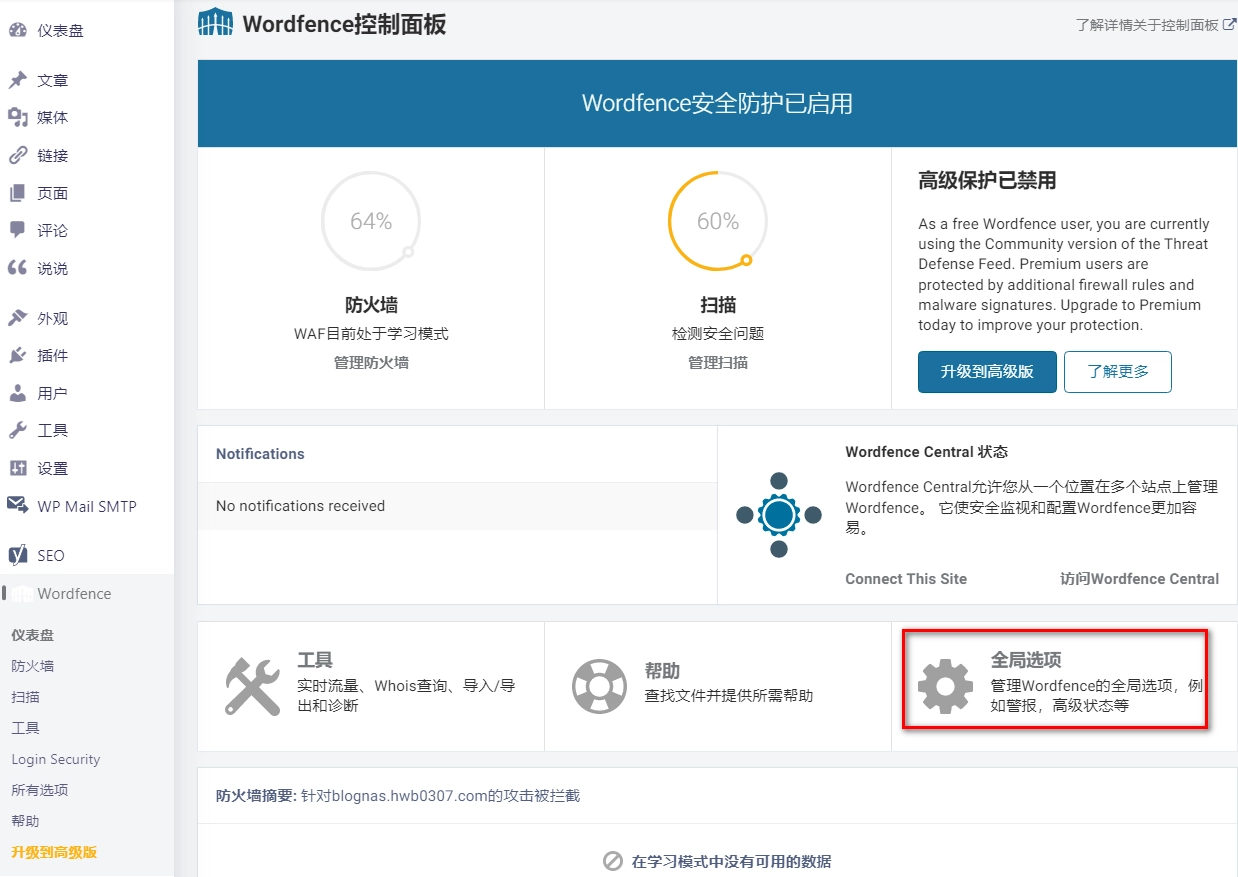The width and height of the screenshot is (1238, 877).
Task: Click the WP Mail SMTP envelope icon
Action: (17, 505)
